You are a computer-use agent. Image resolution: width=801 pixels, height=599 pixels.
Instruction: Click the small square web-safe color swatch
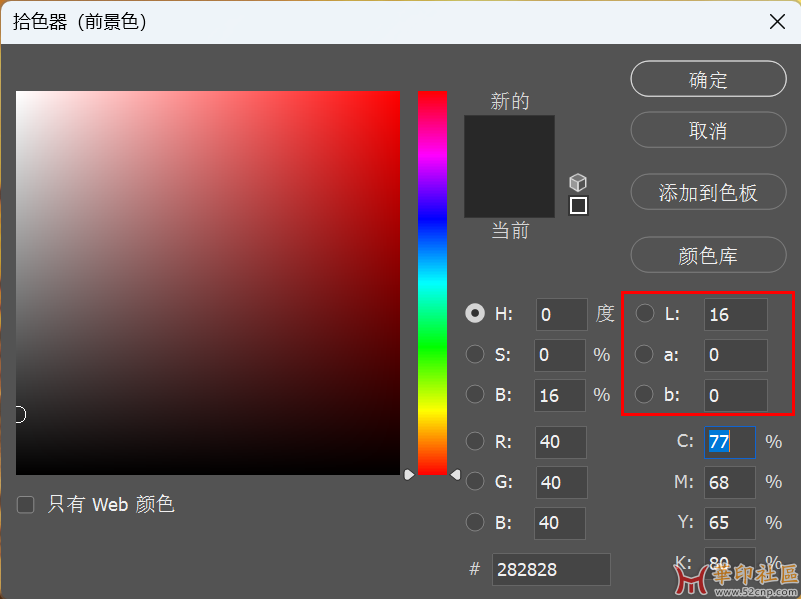(578, 206)
